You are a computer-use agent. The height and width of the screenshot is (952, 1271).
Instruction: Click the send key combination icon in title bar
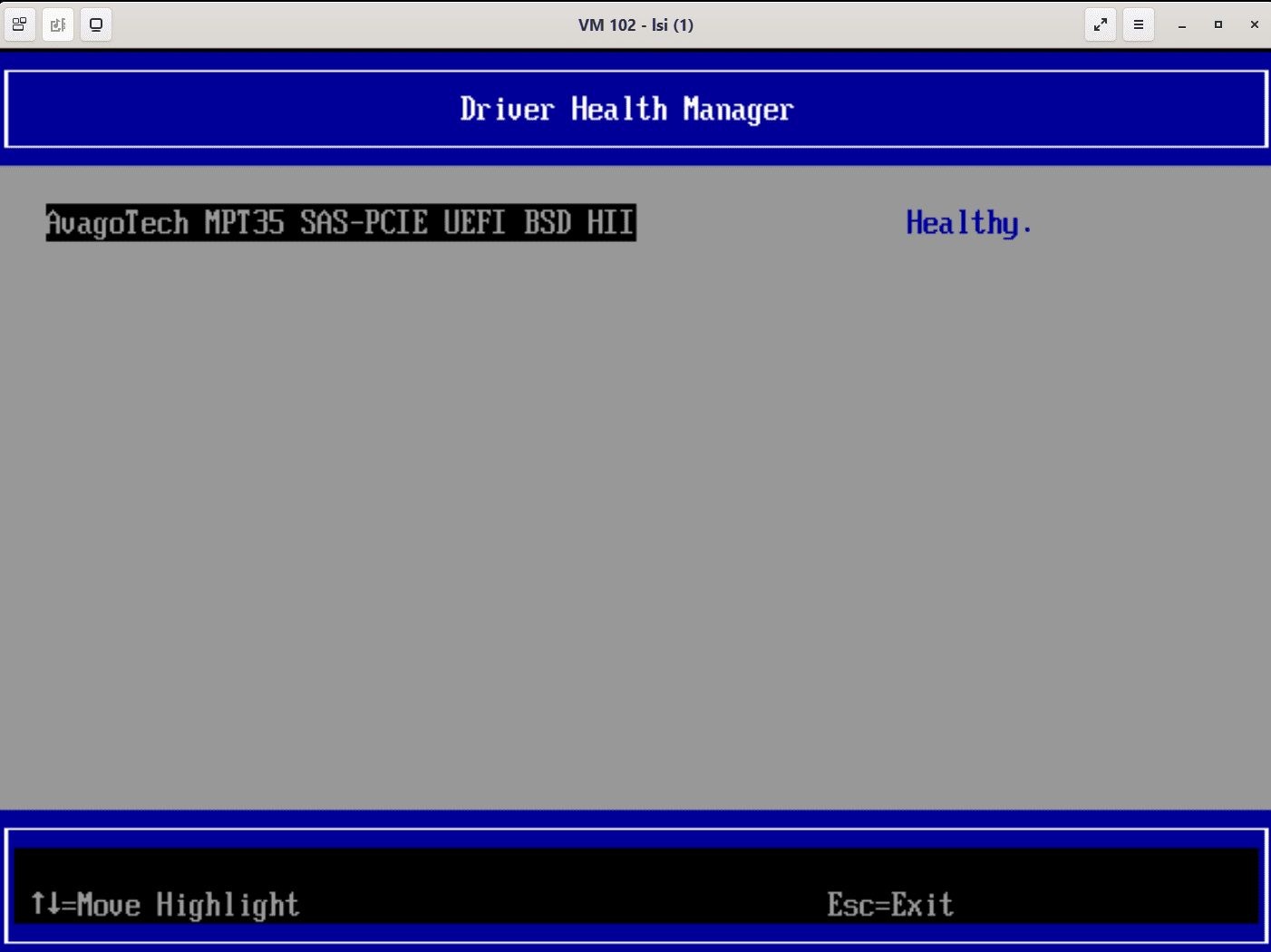click(20, 24)
